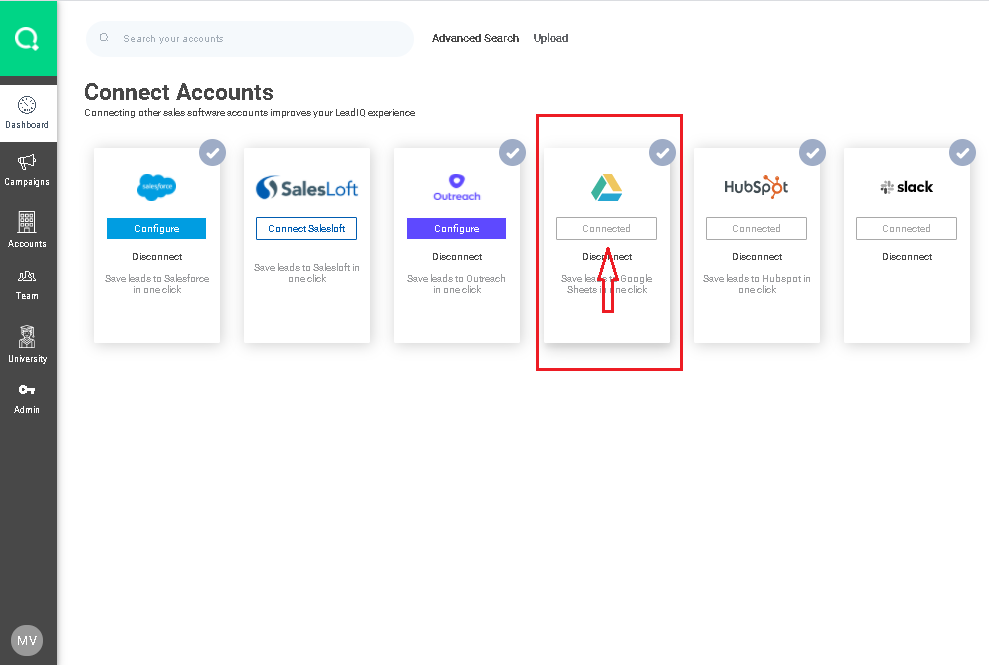Open the Team section in the sidebar
This screenshot has width=989, height=665.
click(27, 284)
